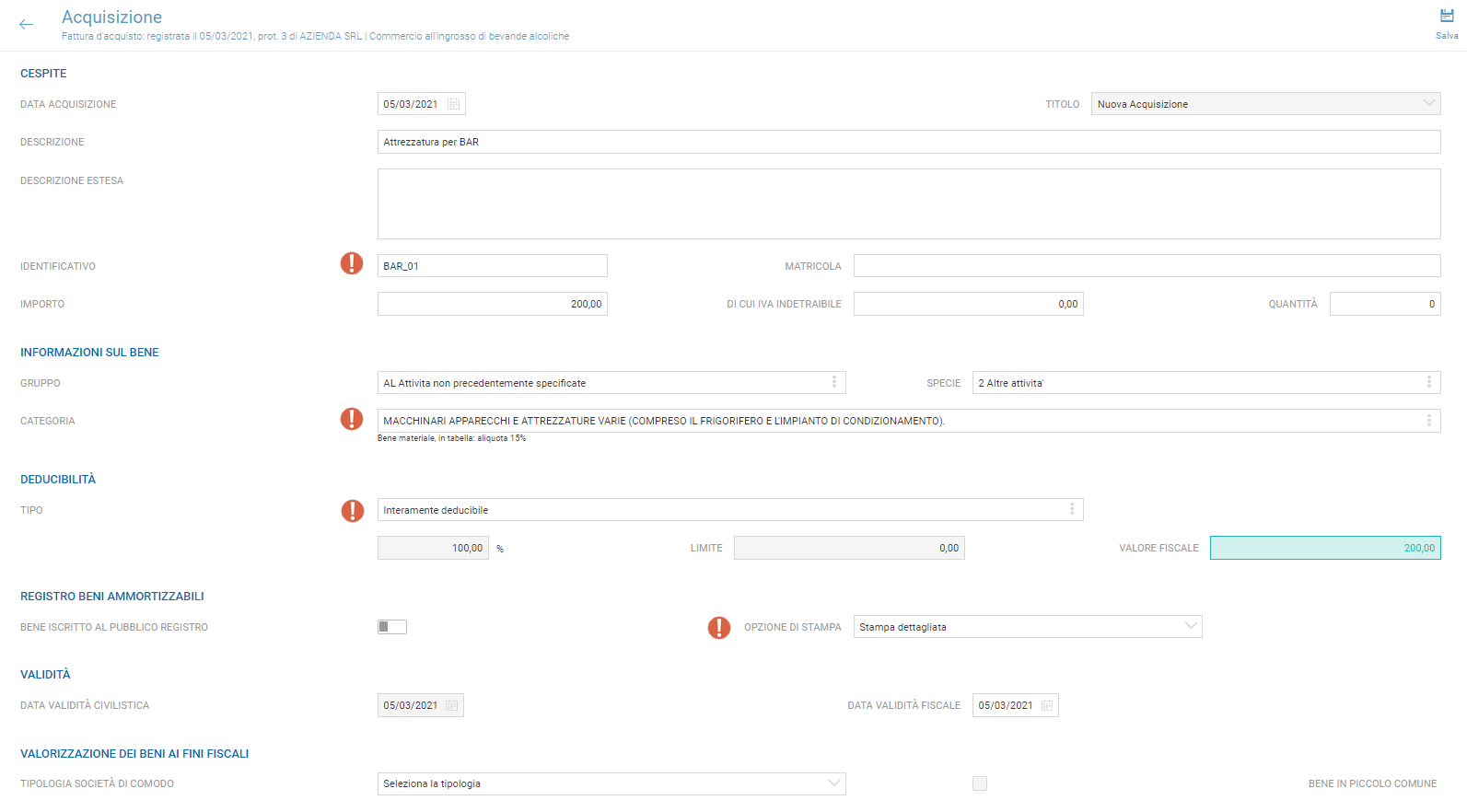
Task: Click the Descrizione Estesa text area
Action: point(909,203)
